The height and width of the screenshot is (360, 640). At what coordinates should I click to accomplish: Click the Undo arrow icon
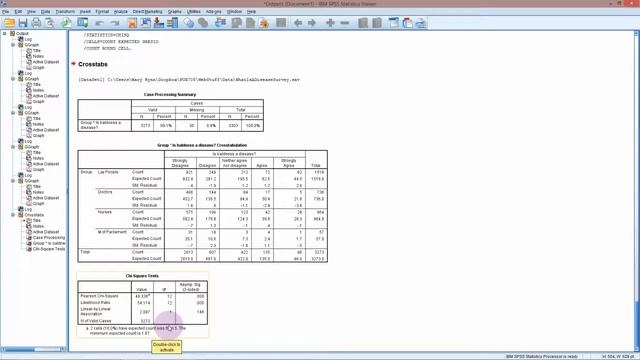tap(100, 23)
